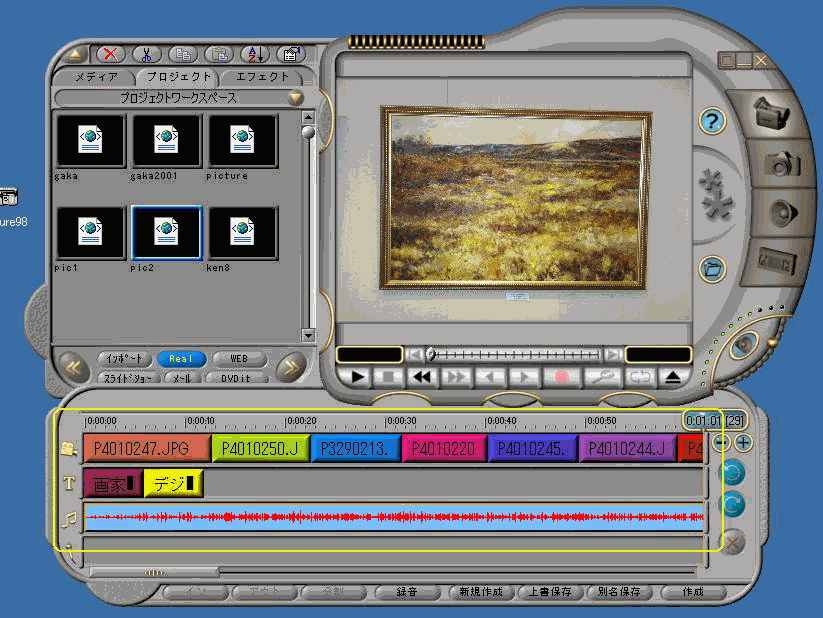The image size is (823, 618).
Task: Select the Real output option
Action: pos(181,359)
